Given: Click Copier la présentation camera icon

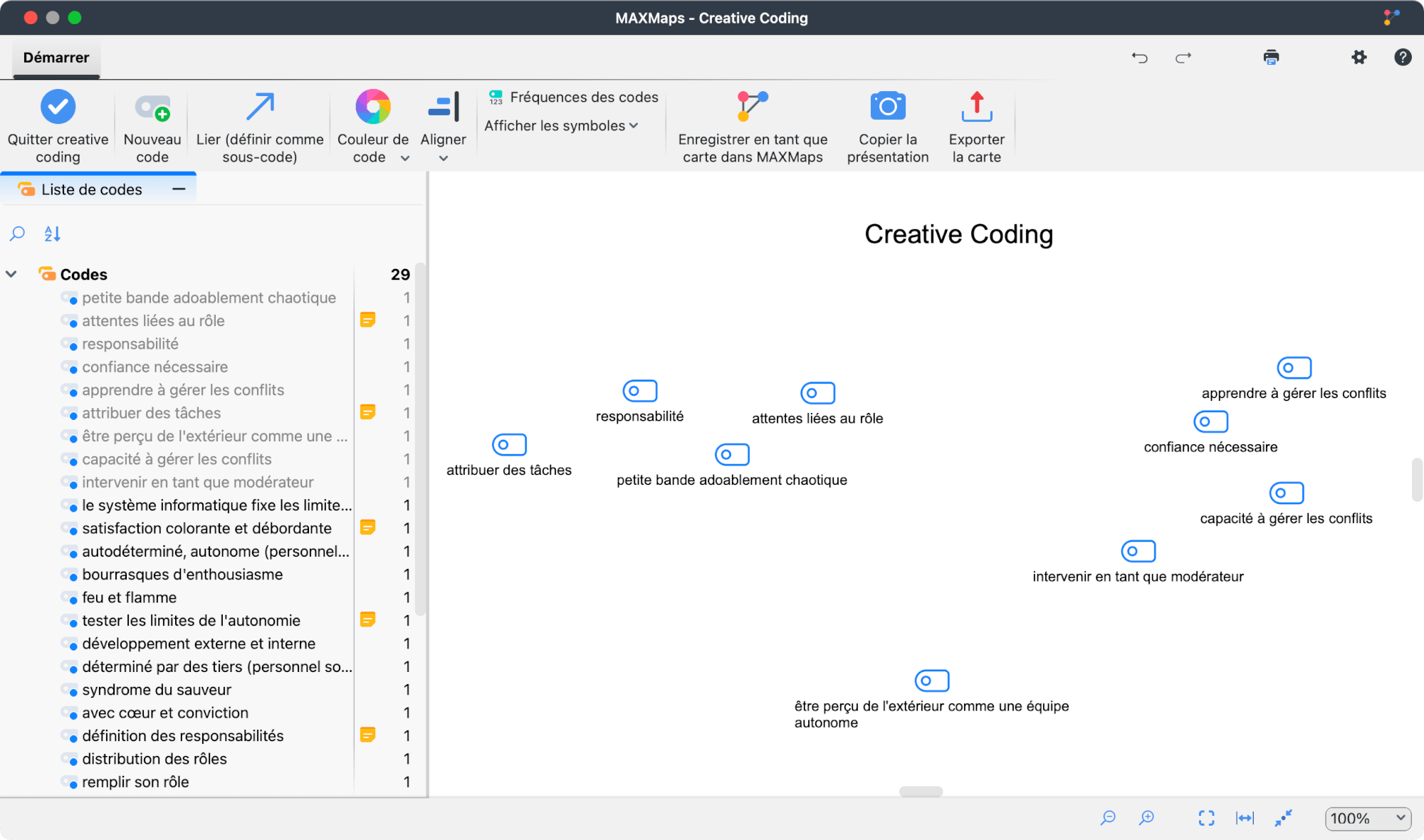Looking at the screenshot, I should [x=888, y=107].
